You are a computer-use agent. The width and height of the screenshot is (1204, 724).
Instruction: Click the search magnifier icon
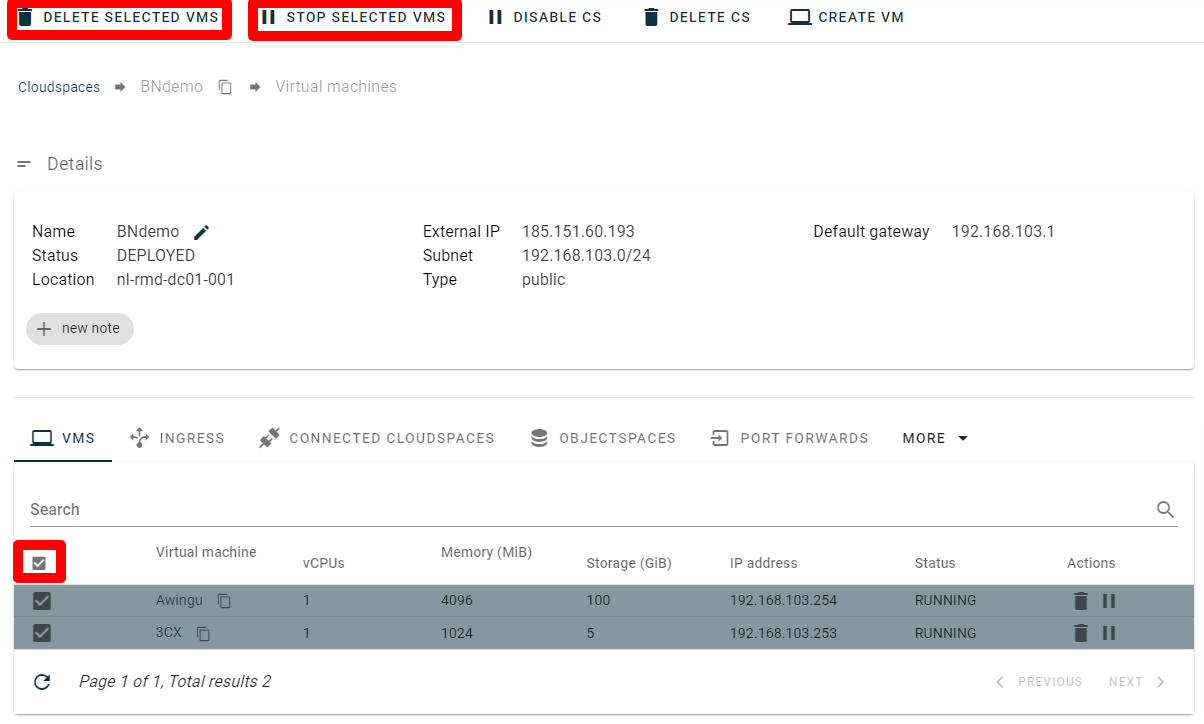pyautogui.click(x=1165, y=509)
